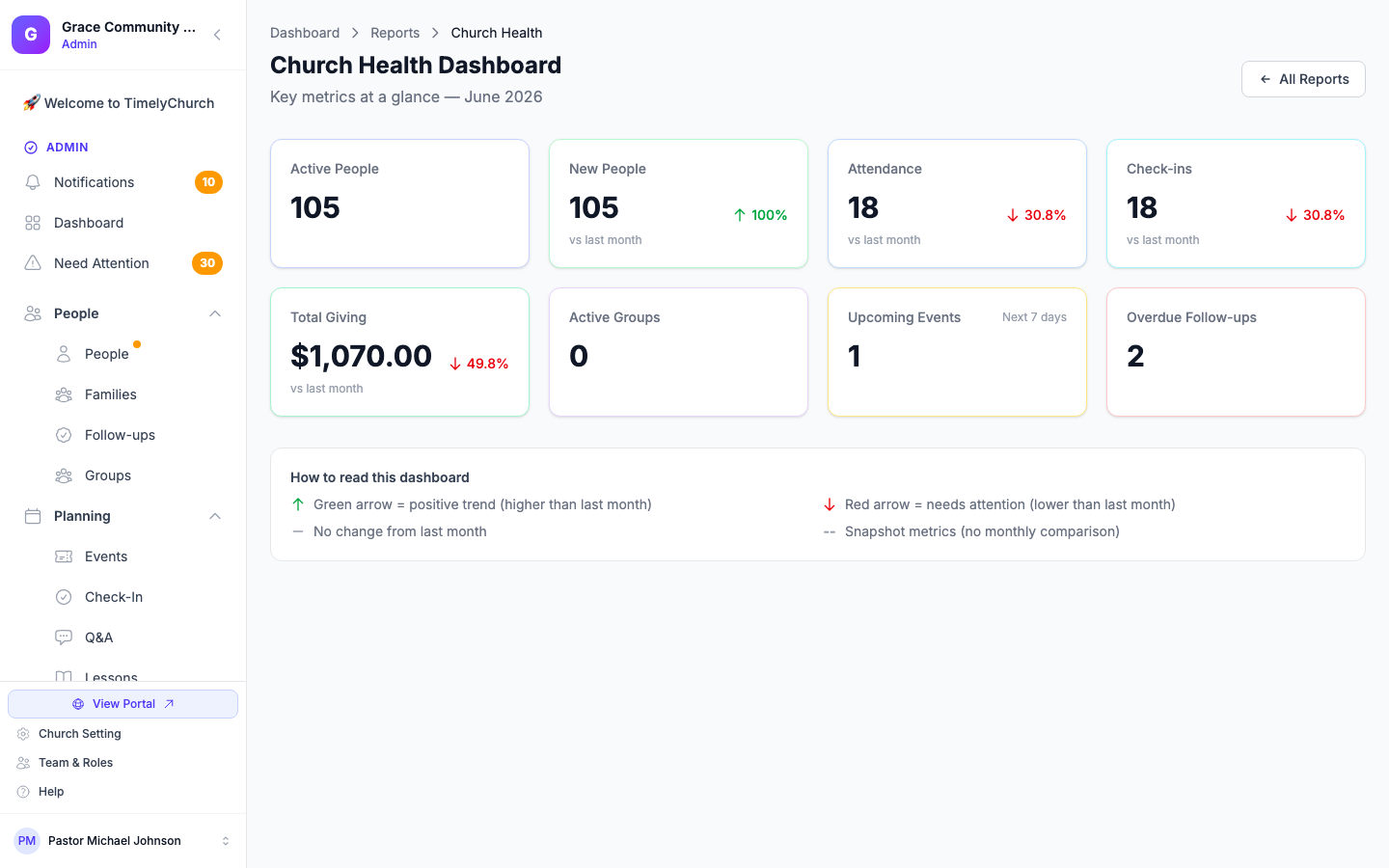The image size is (1389, 868).
Task: Click the Attendance card
Action: [x=957, y=203]
